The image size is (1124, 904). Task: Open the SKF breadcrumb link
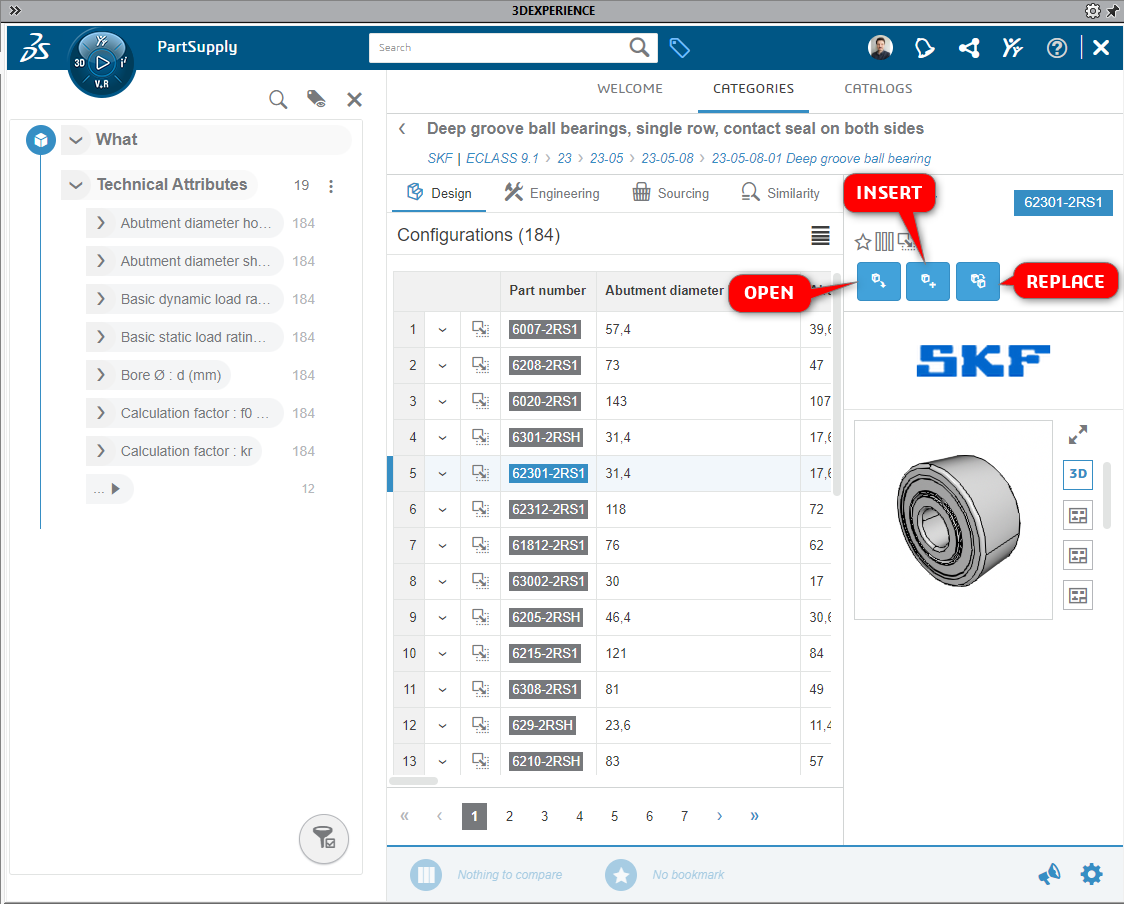tap(440, 158)
